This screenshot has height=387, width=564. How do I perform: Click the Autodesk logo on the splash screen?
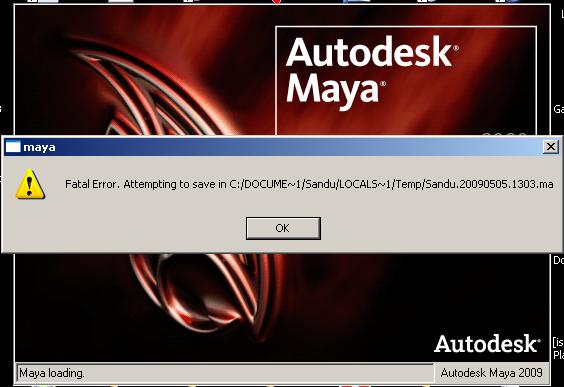[x=487, y=343]
